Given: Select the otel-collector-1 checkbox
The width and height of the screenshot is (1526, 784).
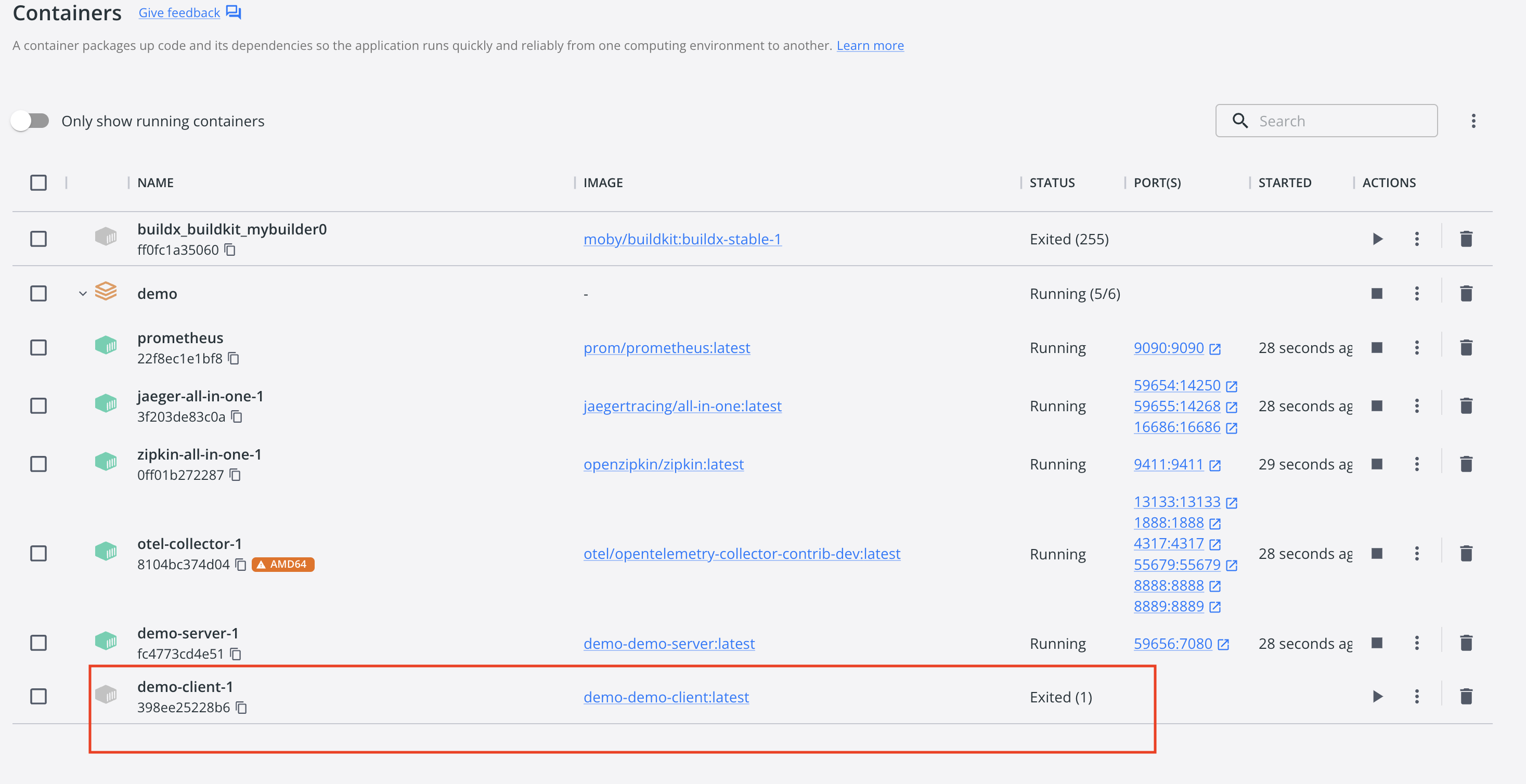Looking at the screenshot, I should point(38,553).
